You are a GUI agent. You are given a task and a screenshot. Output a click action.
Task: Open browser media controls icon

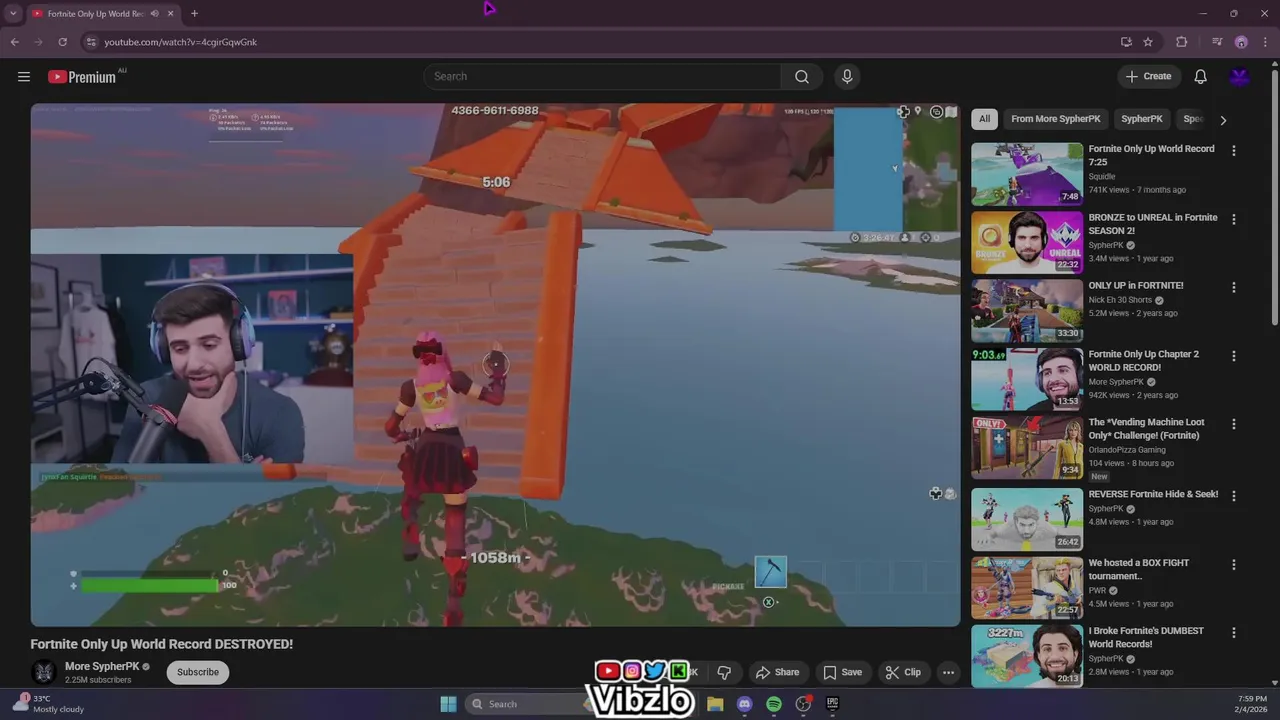pyautogui.click(x=1217, y=42)
